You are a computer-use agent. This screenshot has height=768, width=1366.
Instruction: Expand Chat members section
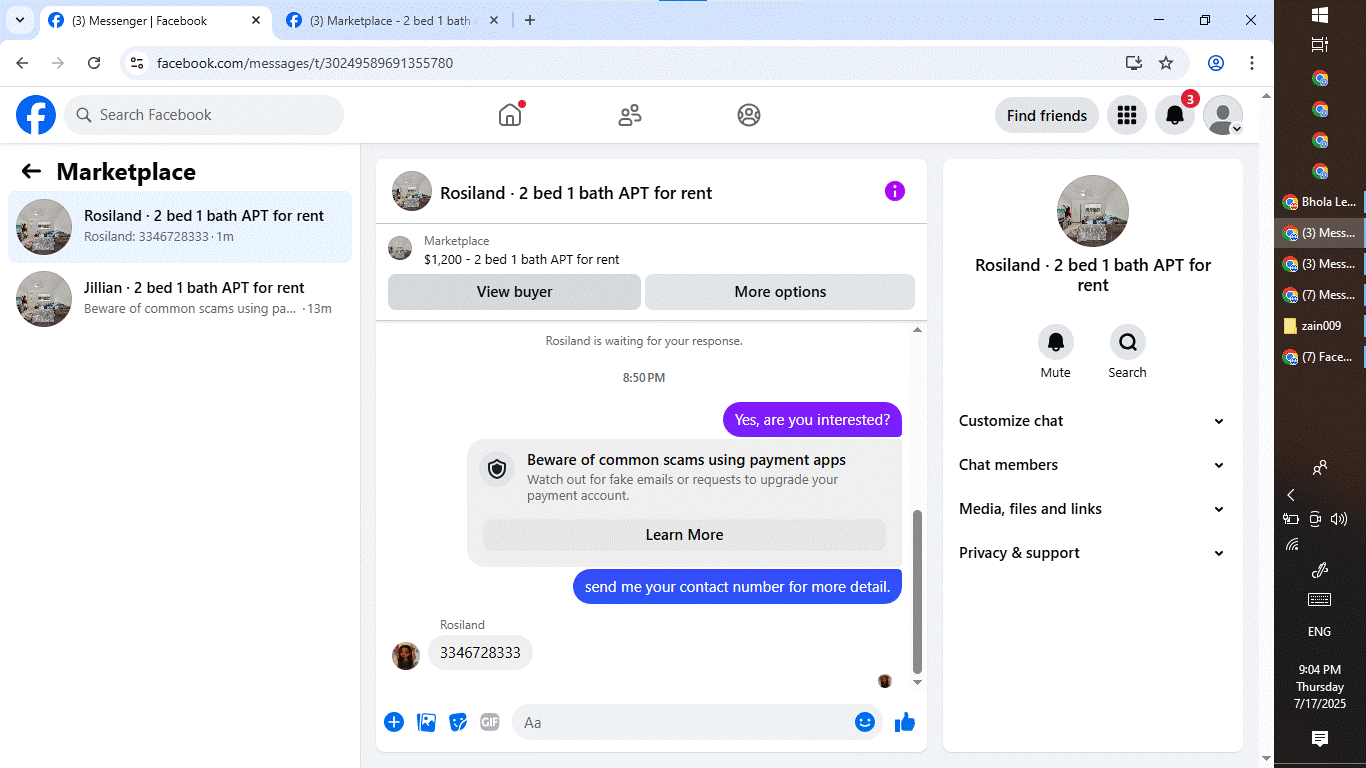[x=1092, y=465]
